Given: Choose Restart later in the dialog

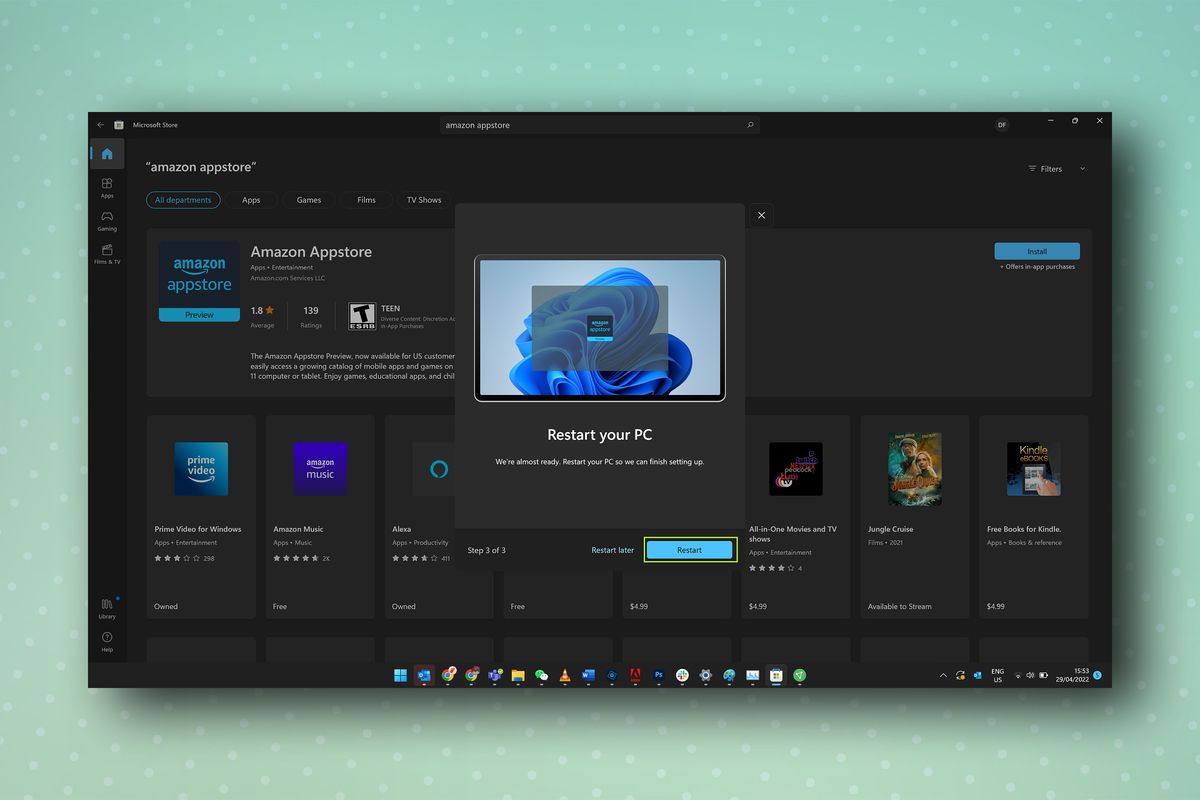Looking at the screenshot, I should click(612, 549).
